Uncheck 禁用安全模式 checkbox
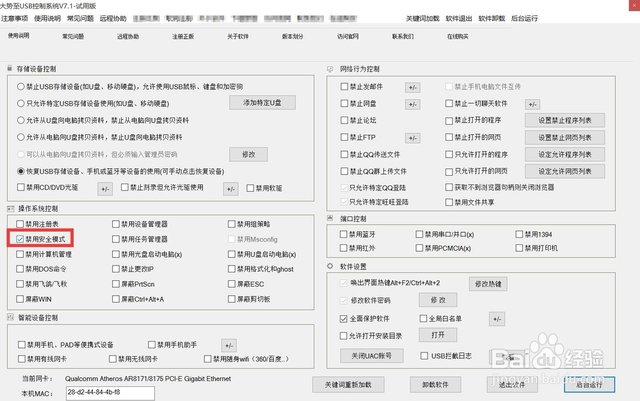The height and width of the screenshot is (401, 640). click(x=20, y=239)
